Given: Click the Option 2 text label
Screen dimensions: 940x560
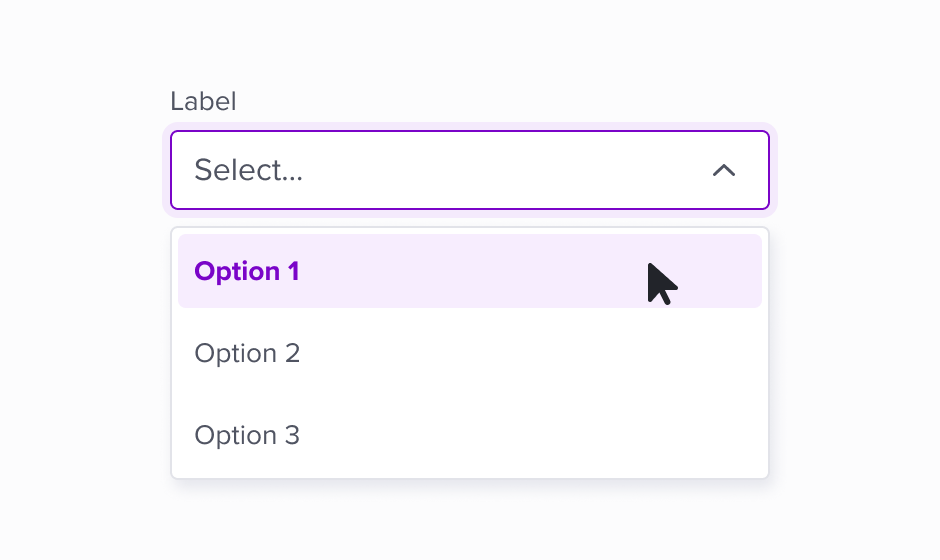Looking at the screenshot, I should 247,353.
